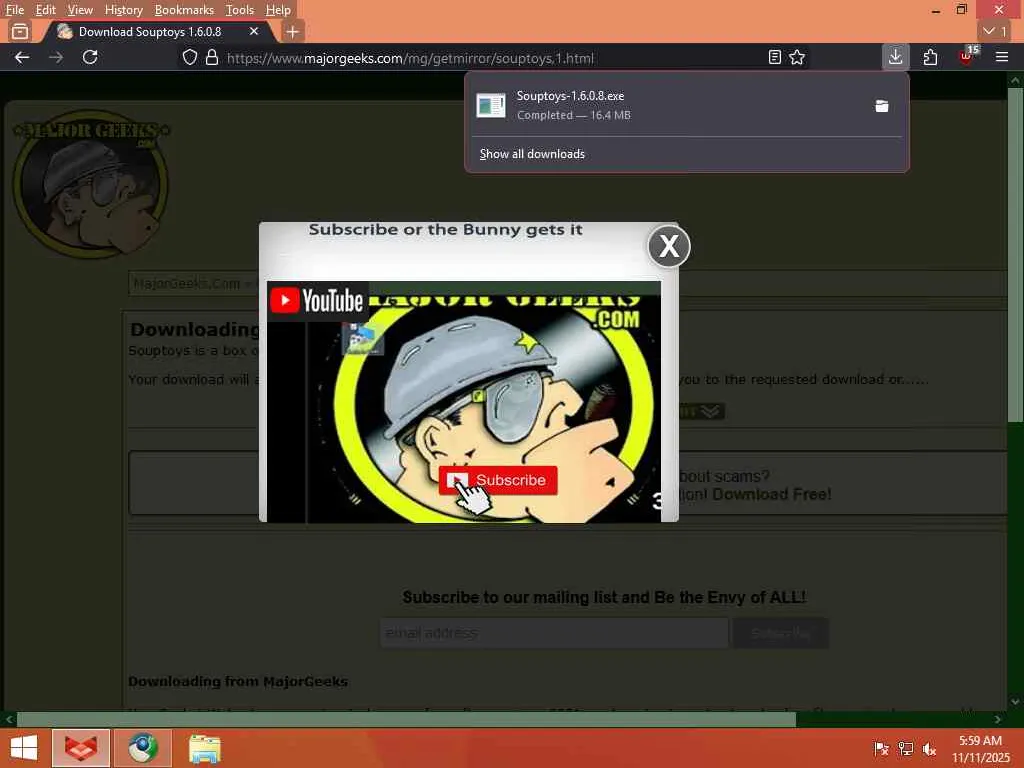Click the scroll left arrow
Image resolution: width=1024 pixels, height=768 pixels.
click(x=8, y=719)
